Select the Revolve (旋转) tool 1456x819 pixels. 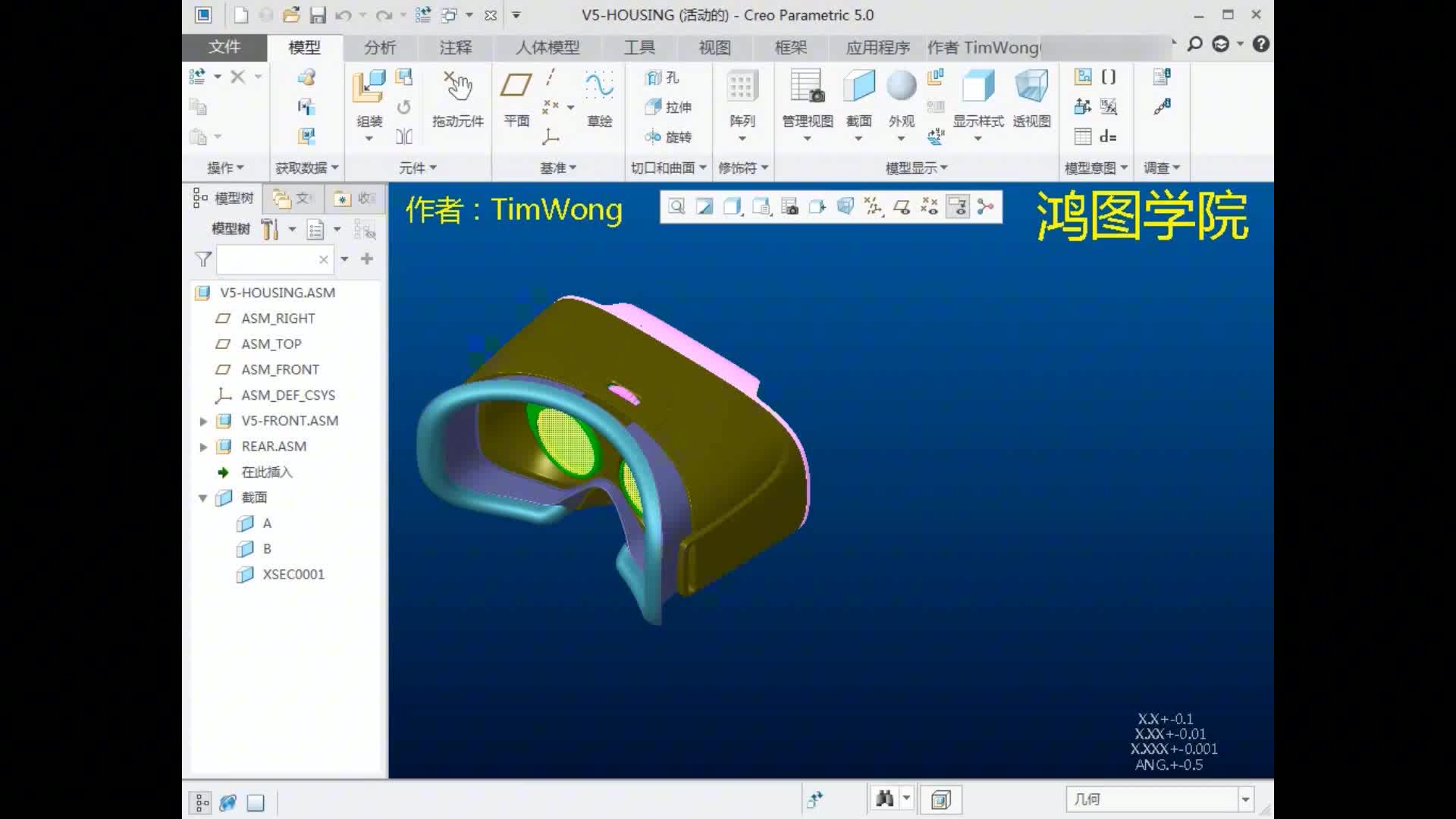tap(667, 136)
